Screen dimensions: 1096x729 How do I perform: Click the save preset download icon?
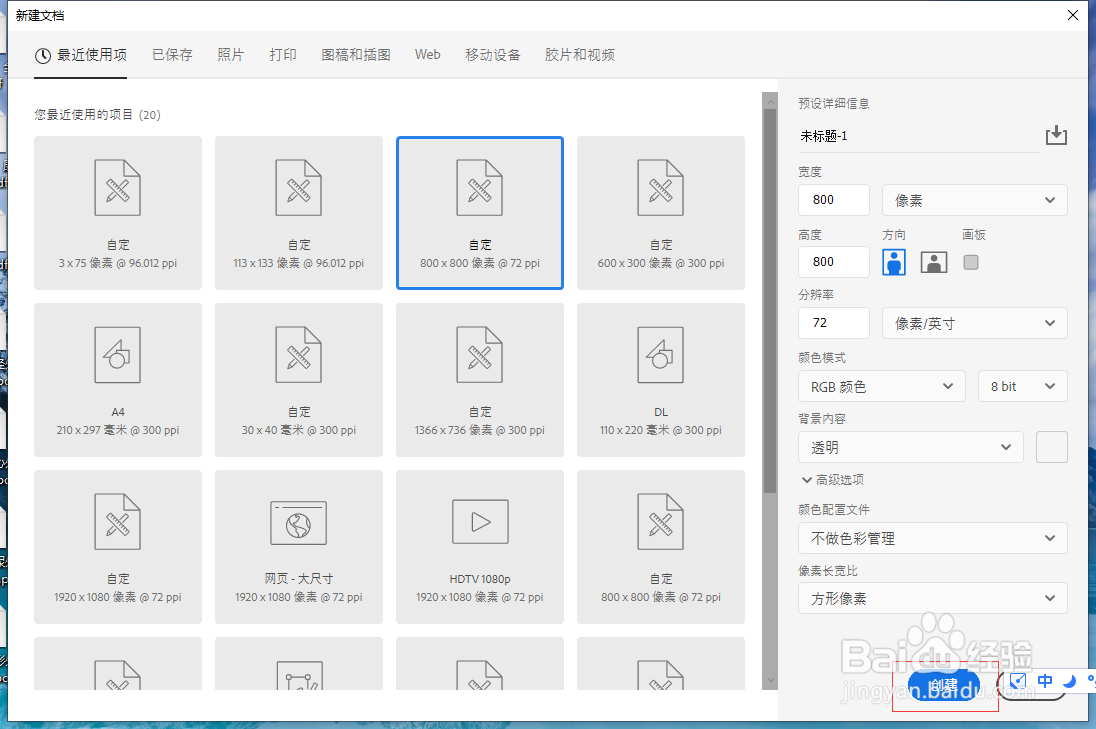pos(1057,135)
